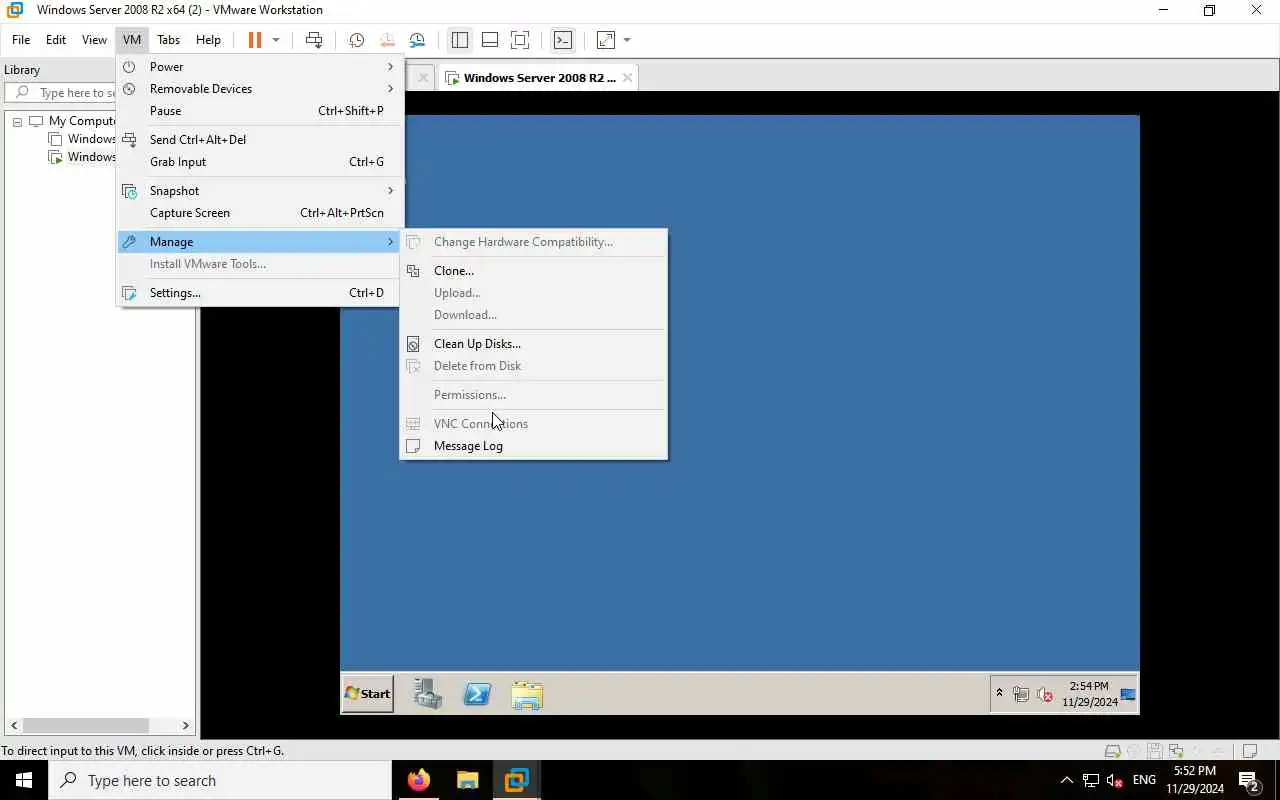The width and height of the screenshot is (1280, 800).
Task: Click the Message Log icon
Action: 413,446
